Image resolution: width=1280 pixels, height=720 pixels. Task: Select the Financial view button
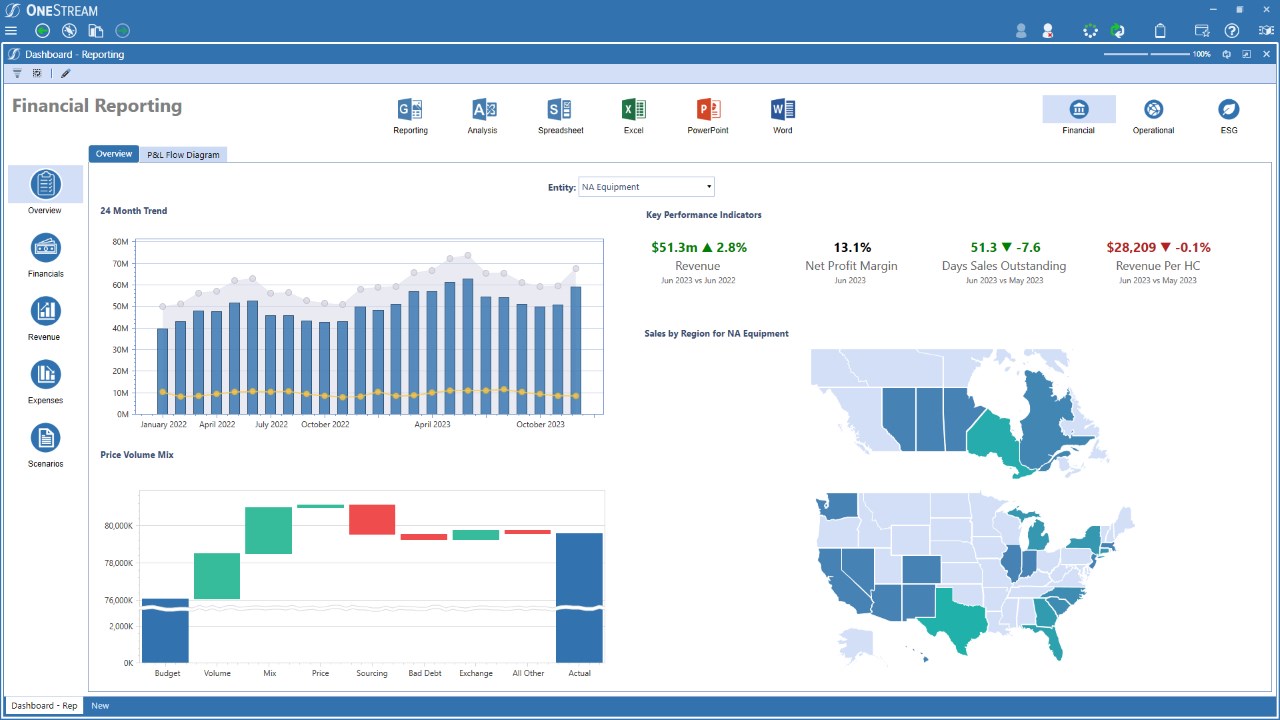tap(1079, 109)
